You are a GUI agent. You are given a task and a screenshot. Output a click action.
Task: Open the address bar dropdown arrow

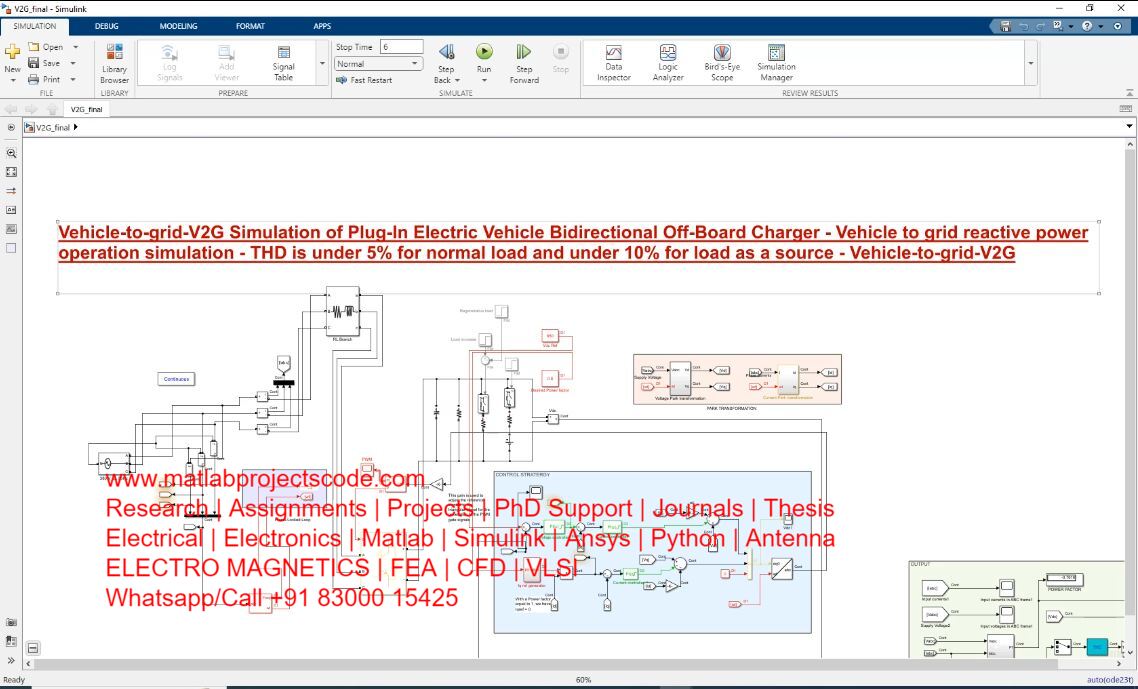pos(1129,127)
